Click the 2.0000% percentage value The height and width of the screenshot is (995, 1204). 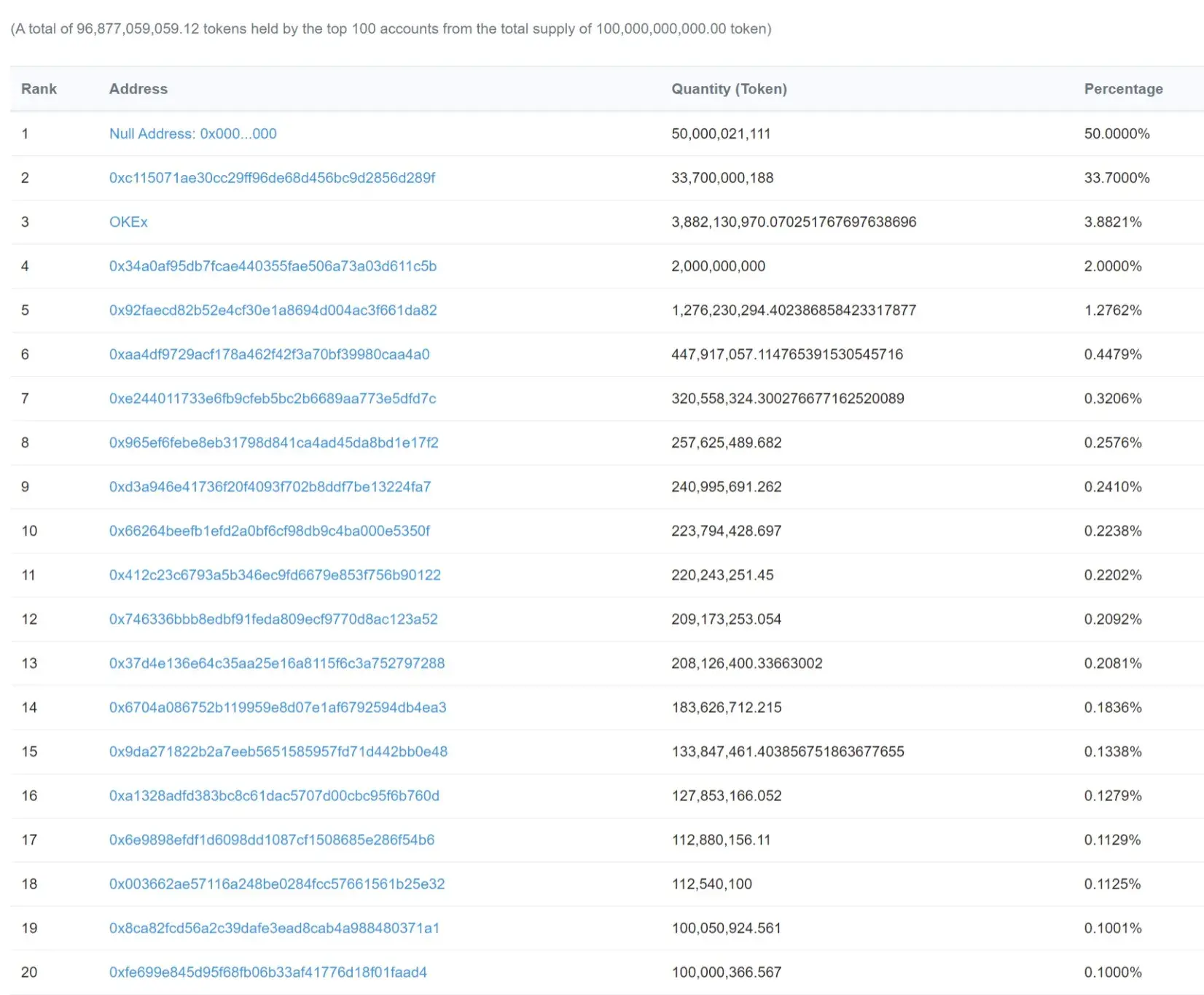point(1113,266)
